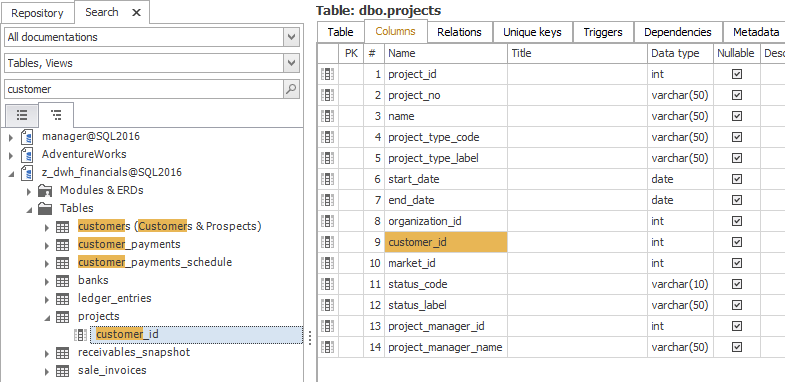This screenshot has height=382, width=785.
Task: Click the customer_payments table icon
Action: pyautogui.click(x=63, y=245)
